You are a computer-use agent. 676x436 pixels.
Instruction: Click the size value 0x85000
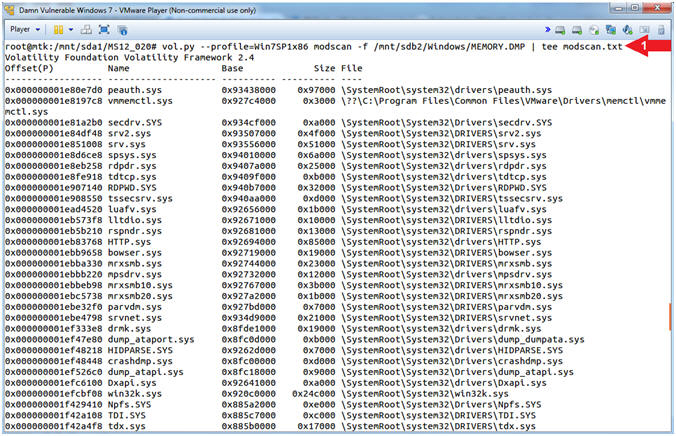click(x=316, y=242)
